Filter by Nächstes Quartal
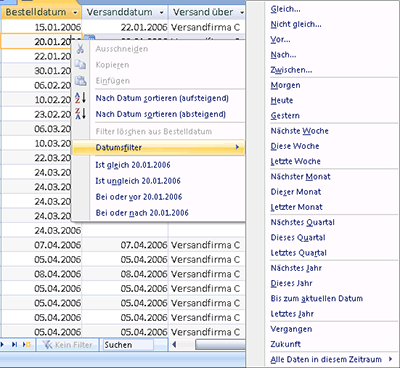The height and width of the screenshot is (368, 400). pos(302,222)
